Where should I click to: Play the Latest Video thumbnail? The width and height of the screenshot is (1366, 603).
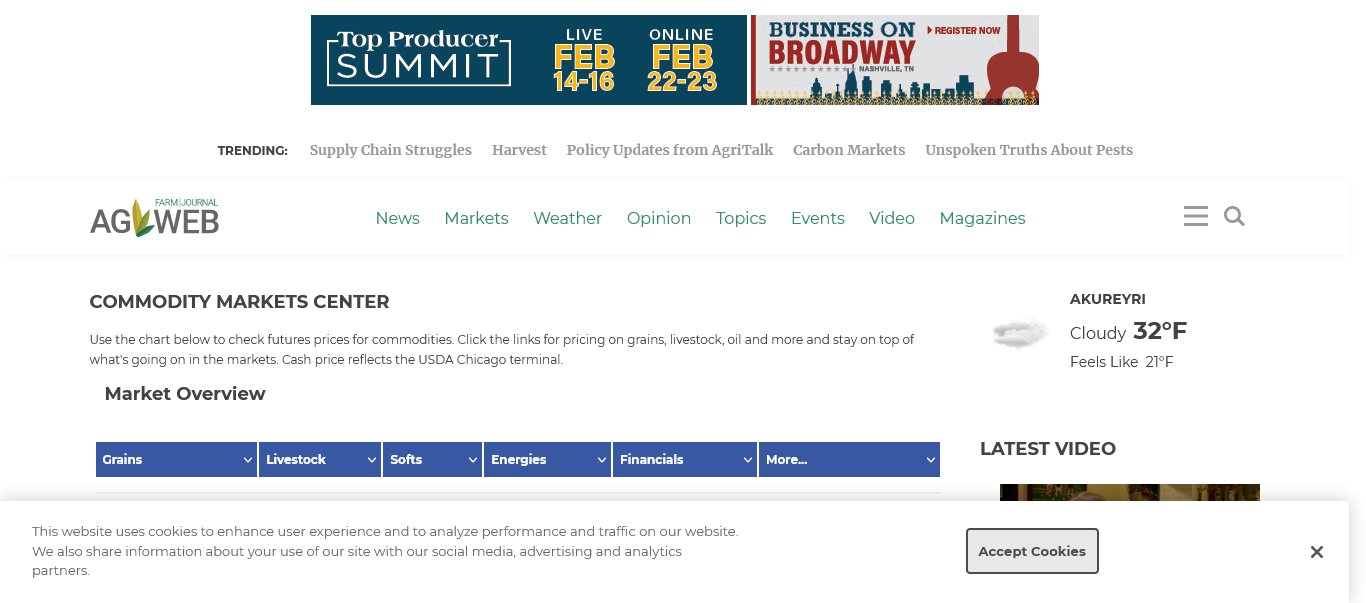pos(1129,493)
